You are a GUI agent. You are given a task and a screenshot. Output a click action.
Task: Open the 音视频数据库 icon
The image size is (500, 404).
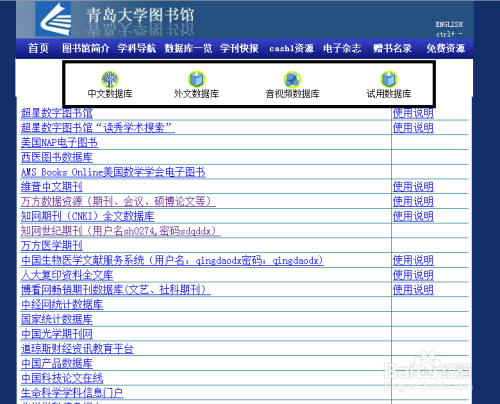tap(292, 79)
